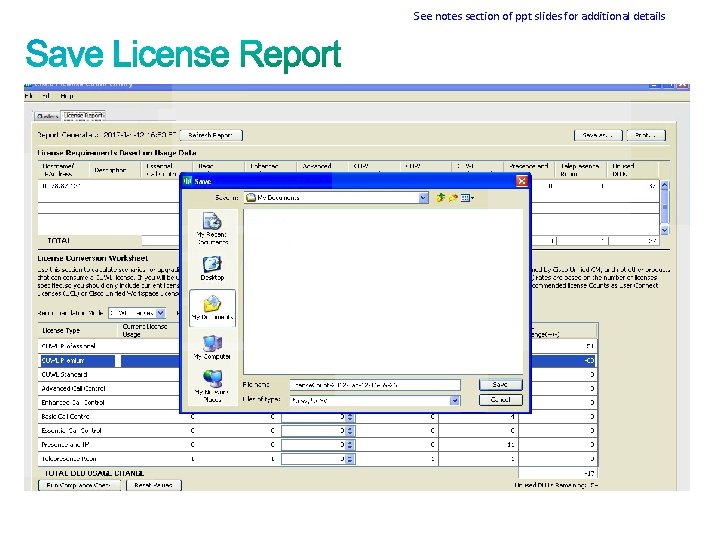Cancel the Save dialog
The image size is (720, 540).
[x=501, y=400]
